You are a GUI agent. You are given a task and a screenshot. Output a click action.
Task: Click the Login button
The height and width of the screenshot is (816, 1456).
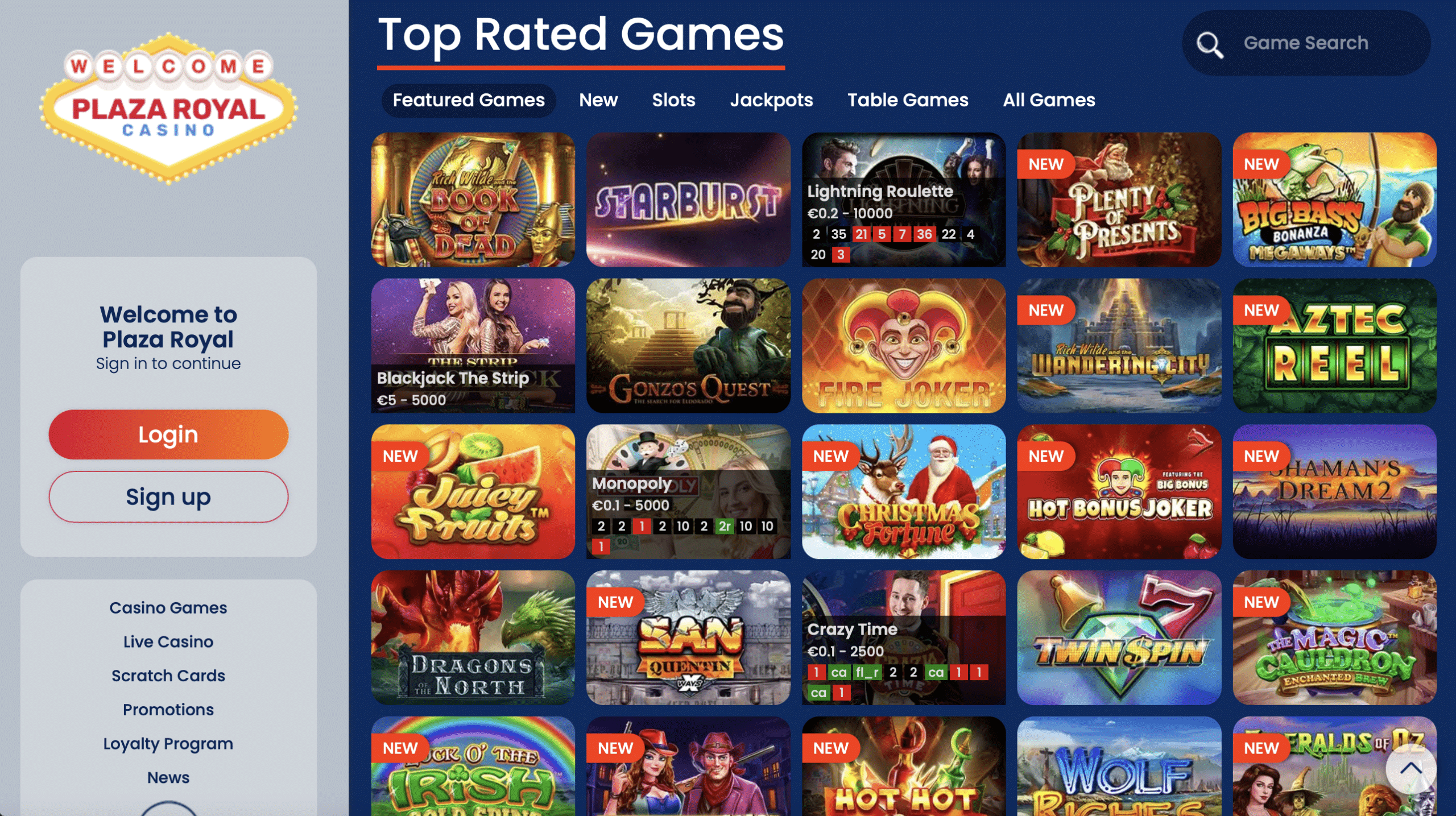168,434
